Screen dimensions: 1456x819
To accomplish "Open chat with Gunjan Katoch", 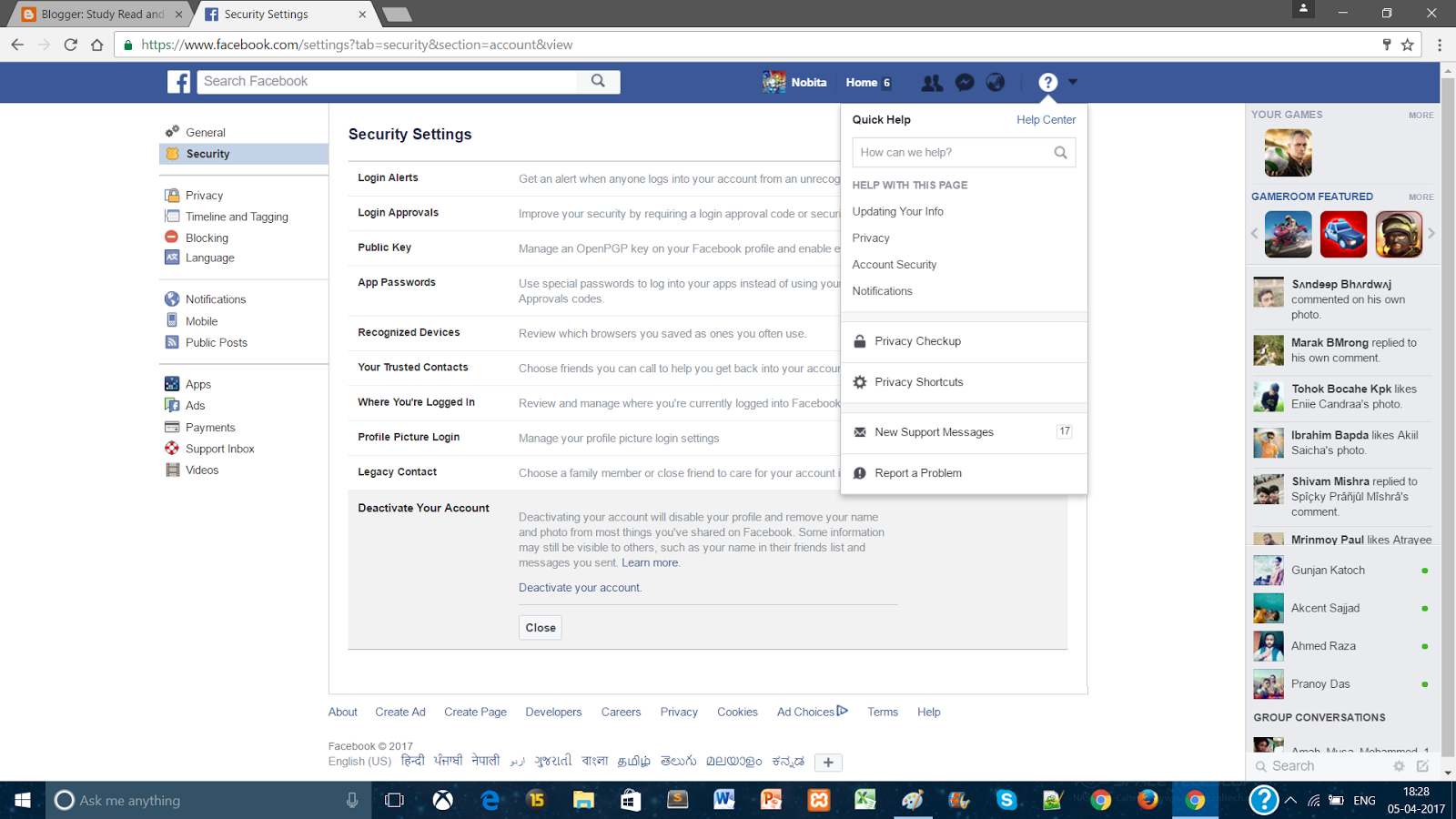I will tap(1340, 571).
